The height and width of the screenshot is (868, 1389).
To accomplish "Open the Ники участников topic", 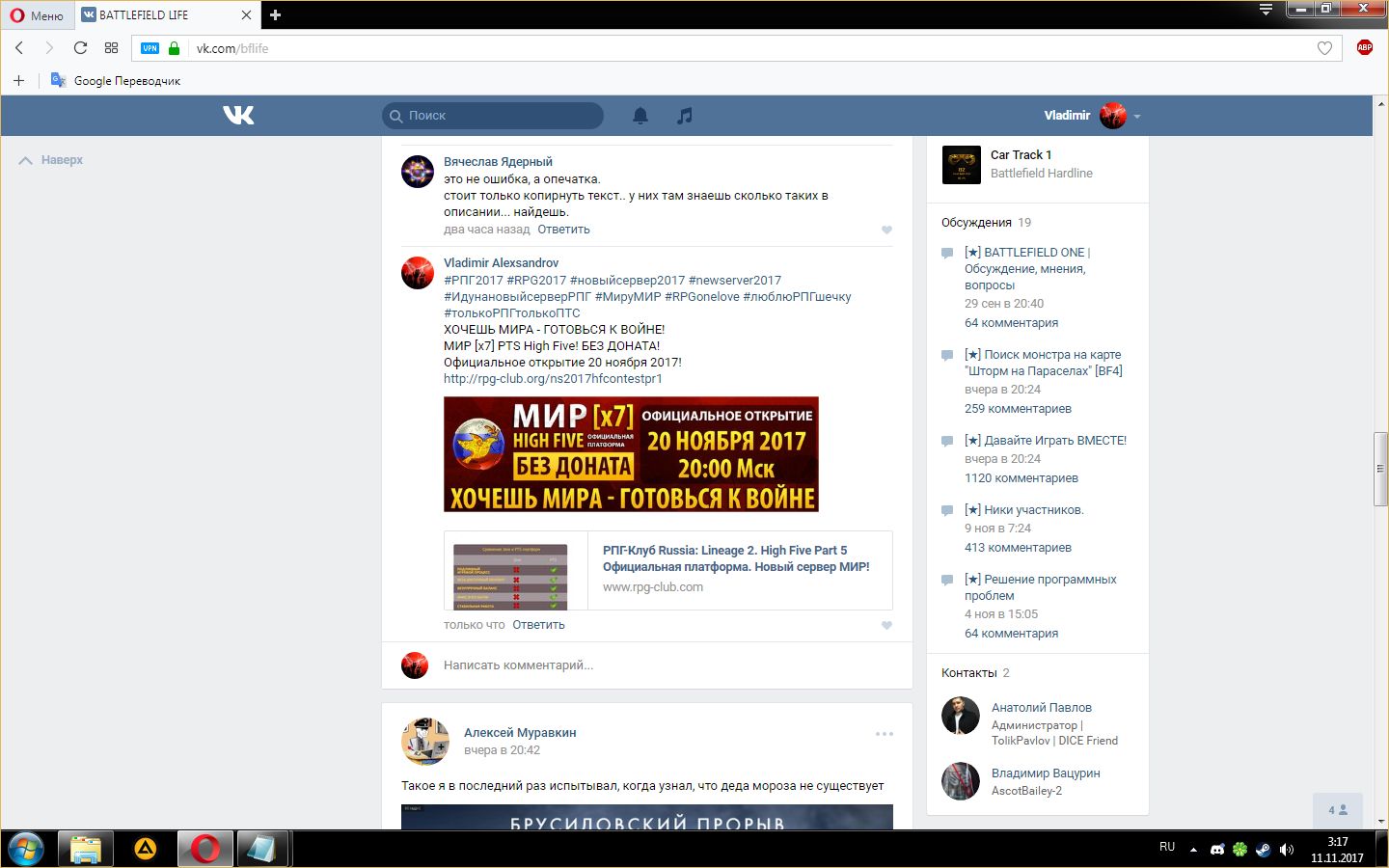I will [x=1024, y=510].
